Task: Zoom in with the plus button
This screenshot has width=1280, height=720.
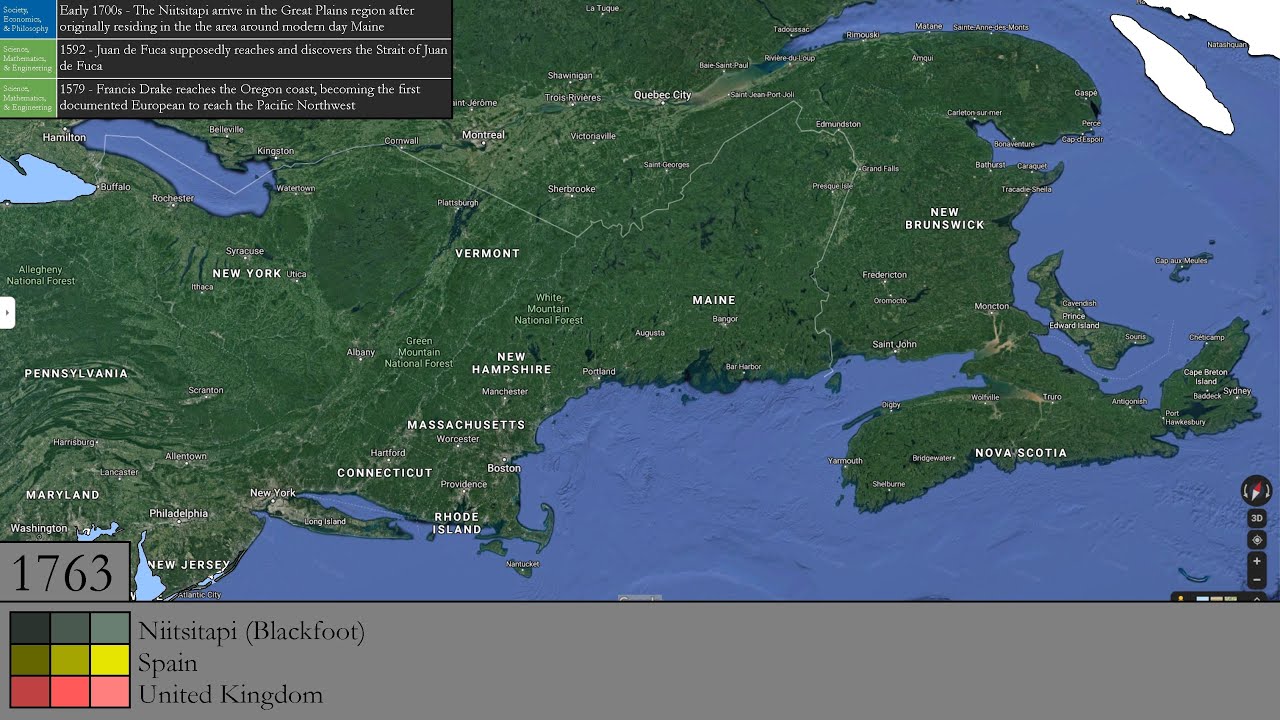Action: [1257, 562]
